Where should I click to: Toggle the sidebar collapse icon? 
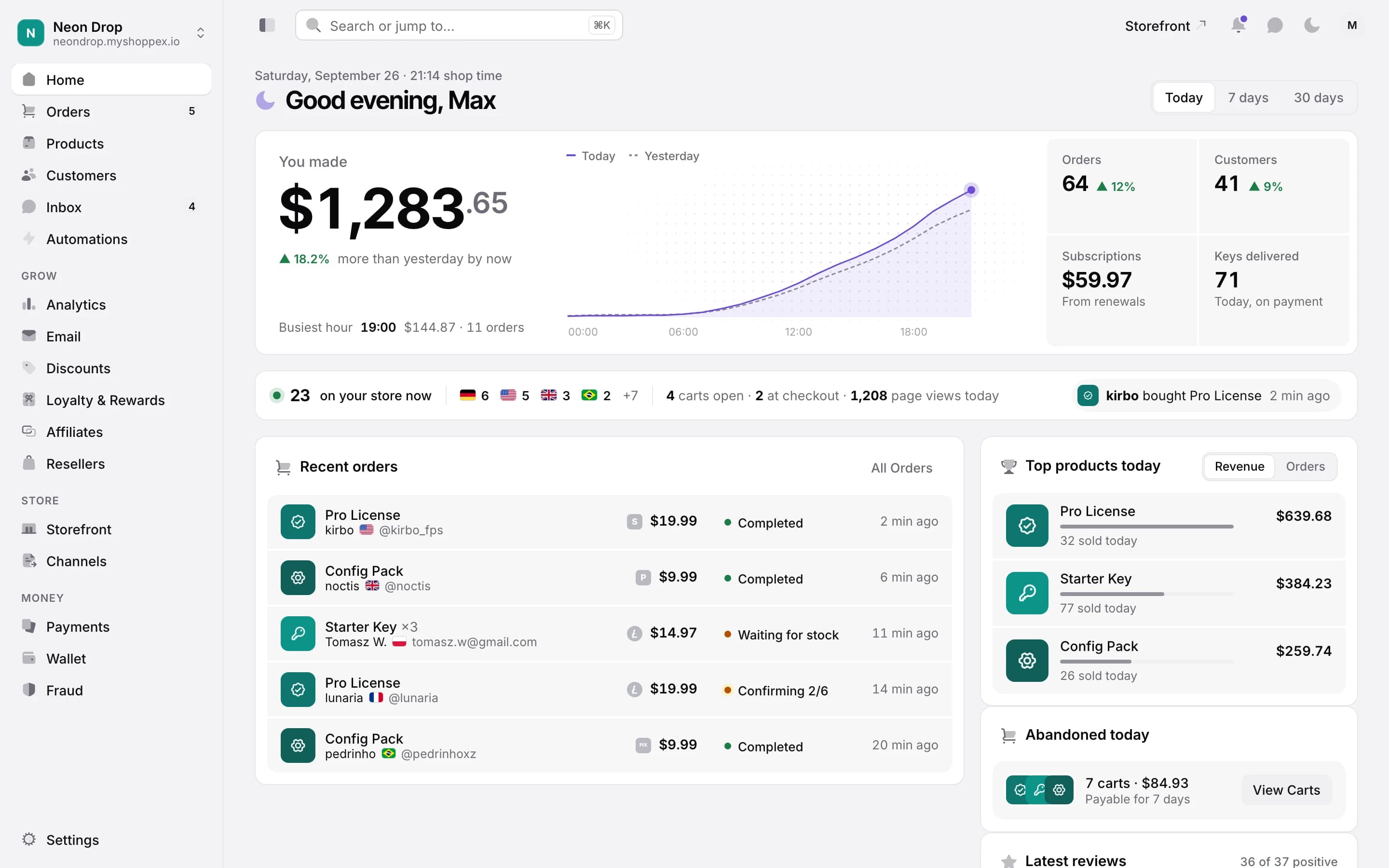tap(267, 25)
